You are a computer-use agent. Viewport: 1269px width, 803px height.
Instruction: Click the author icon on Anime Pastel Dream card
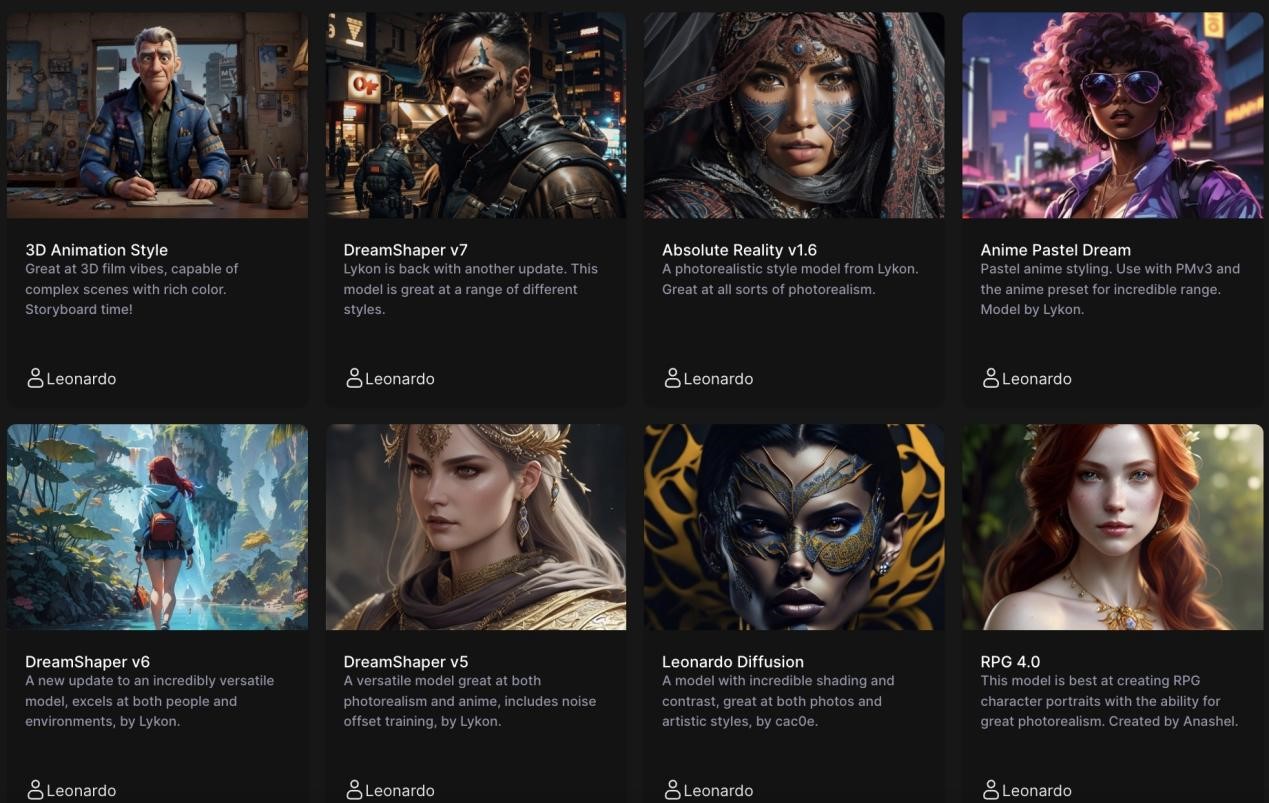[990, 378]
